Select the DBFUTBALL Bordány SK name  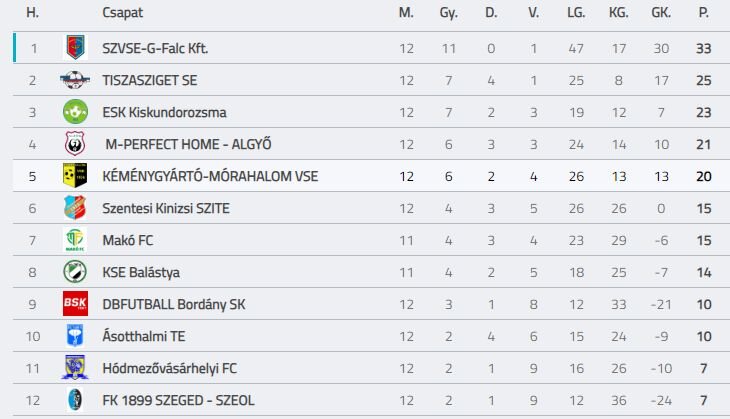(174, 304)
